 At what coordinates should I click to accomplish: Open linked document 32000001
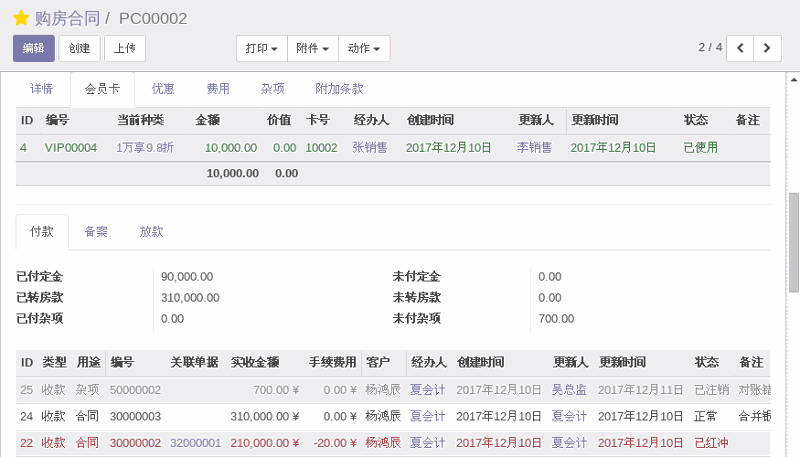(x=195, y=442)
